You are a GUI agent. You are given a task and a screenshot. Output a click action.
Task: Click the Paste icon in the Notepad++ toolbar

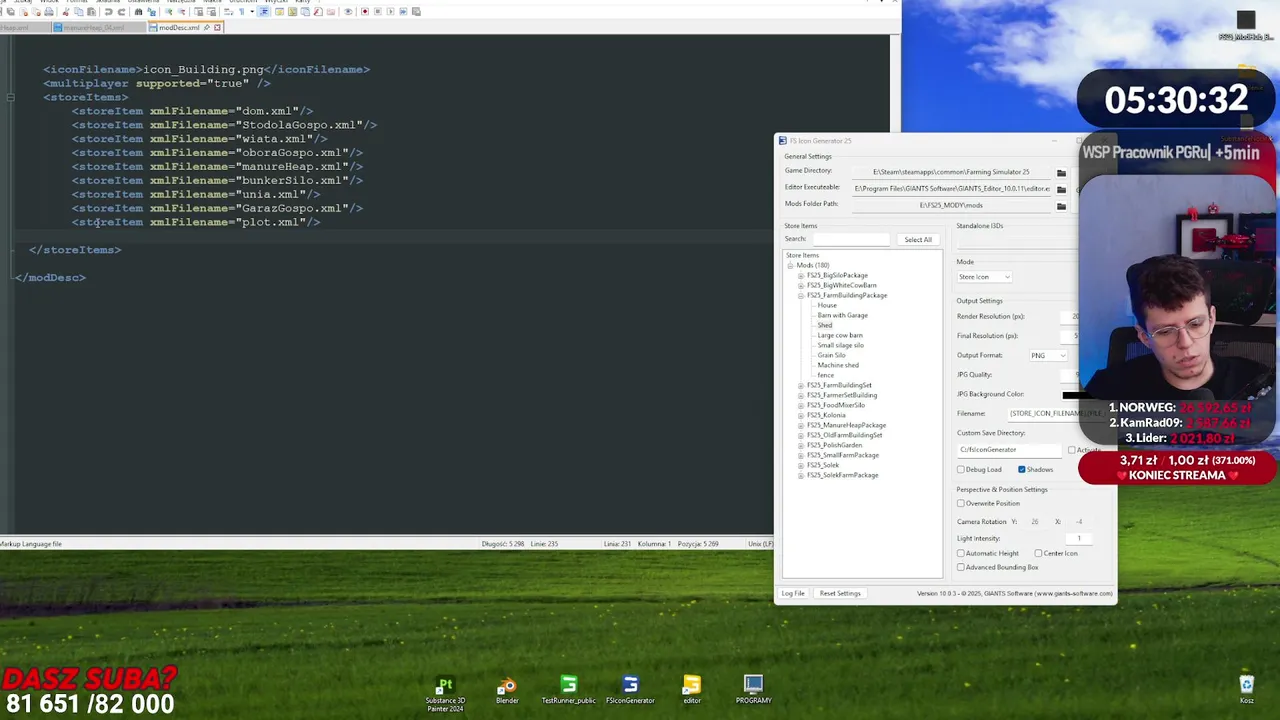coord(91,12)
